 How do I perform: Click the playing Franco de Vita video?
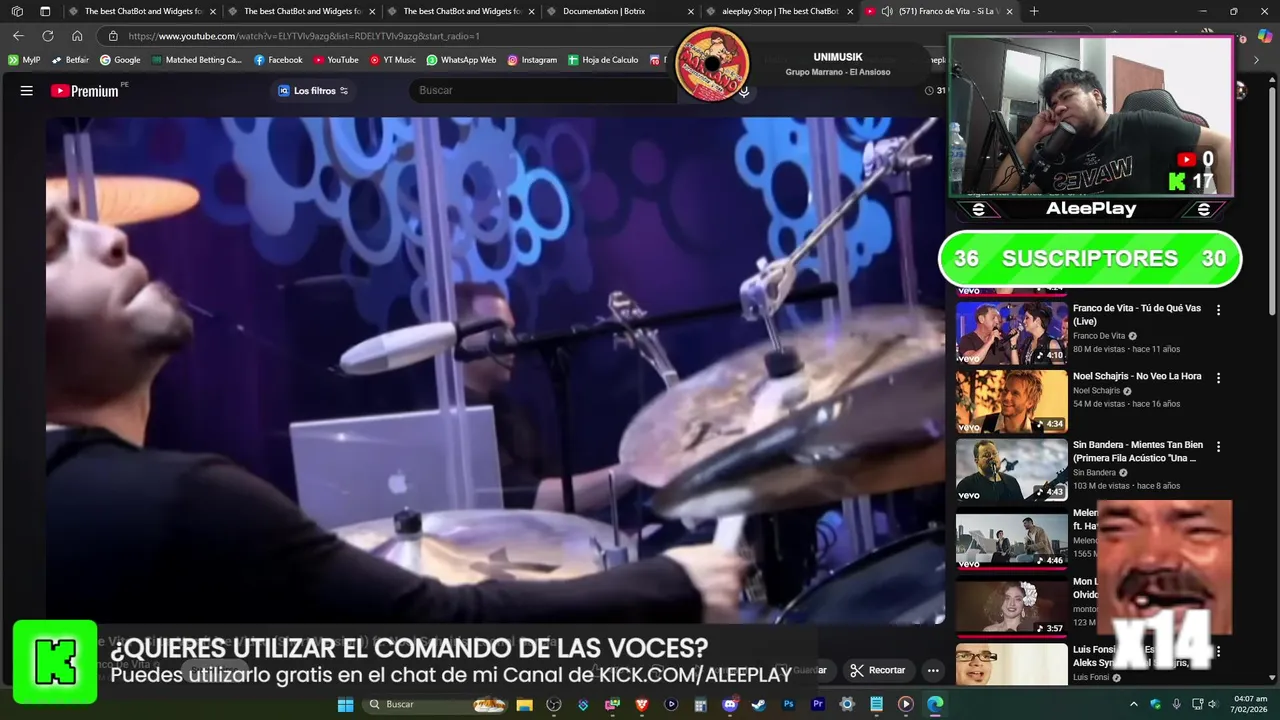tap(495, 370)
